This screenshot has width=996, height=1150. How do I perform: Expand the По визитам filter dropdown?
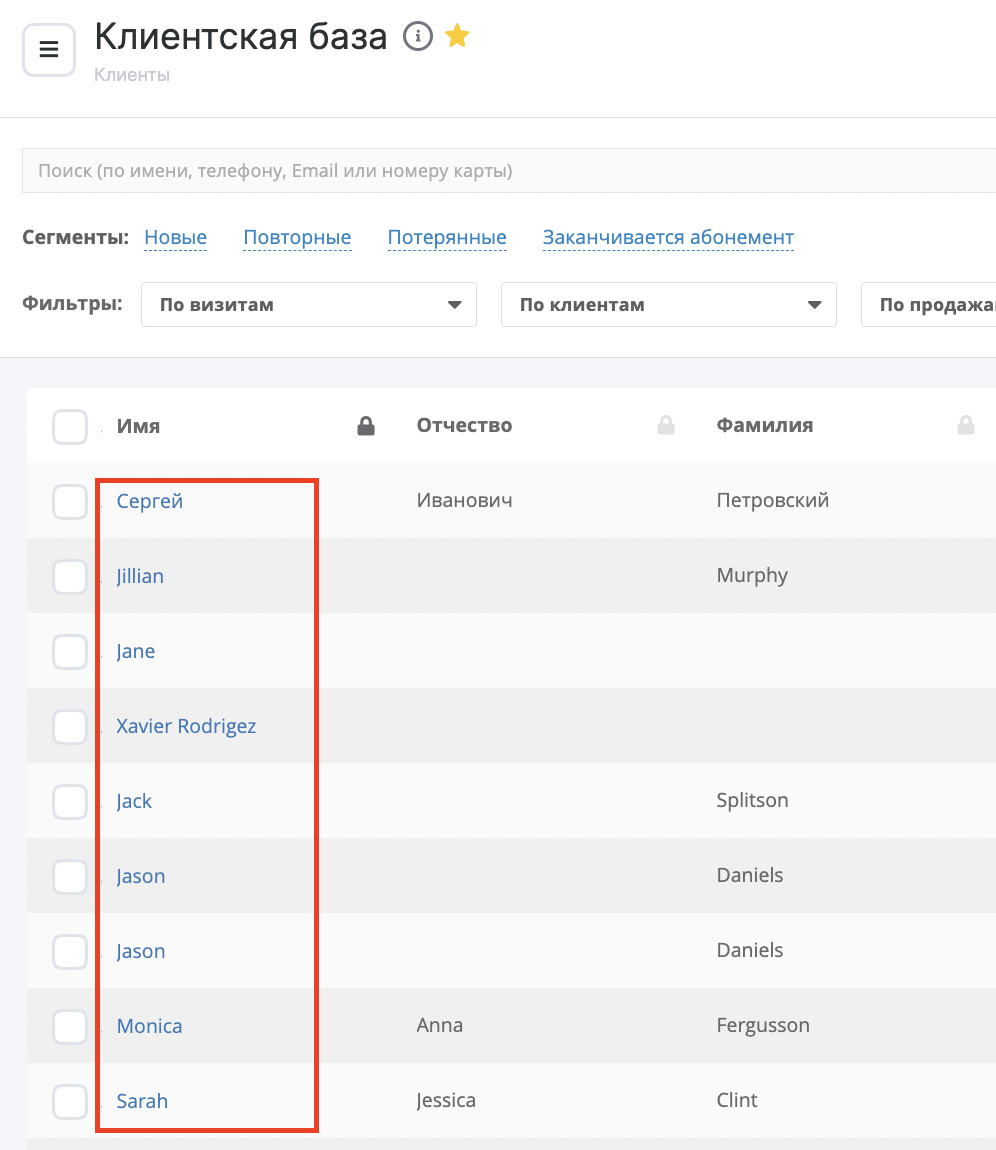coord(308,305)
